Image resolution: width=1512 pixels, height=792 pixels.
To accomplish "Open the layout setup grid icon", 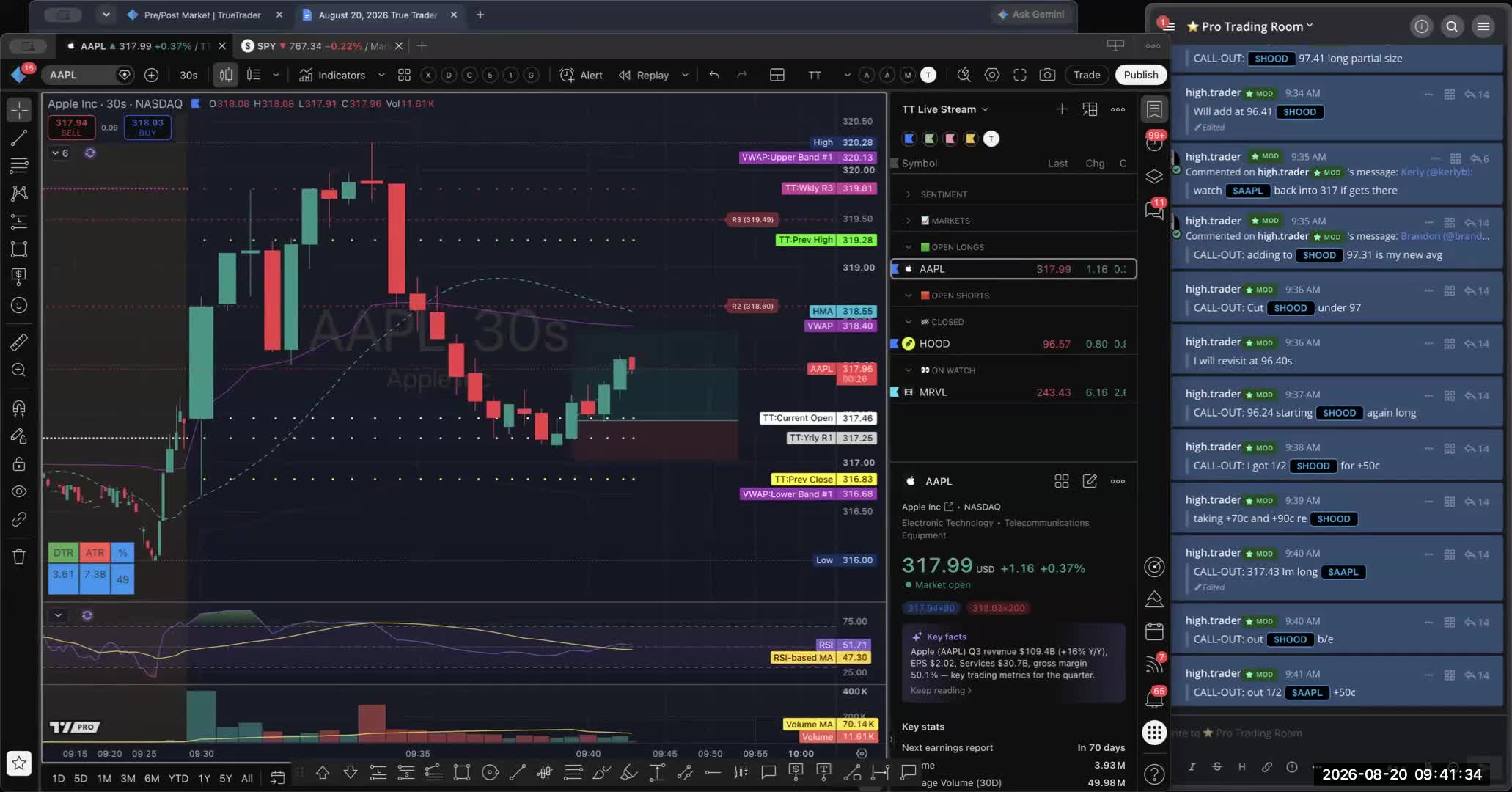I will pyautogui.click(x=777, y=75).
